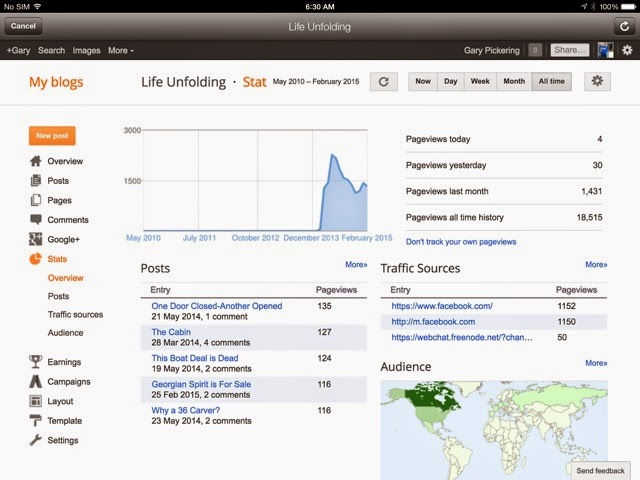Image resolution: width=640 pixels, height=480 pixels.
Task: Click the Template paint roller icon
Action: click(36, 421)
